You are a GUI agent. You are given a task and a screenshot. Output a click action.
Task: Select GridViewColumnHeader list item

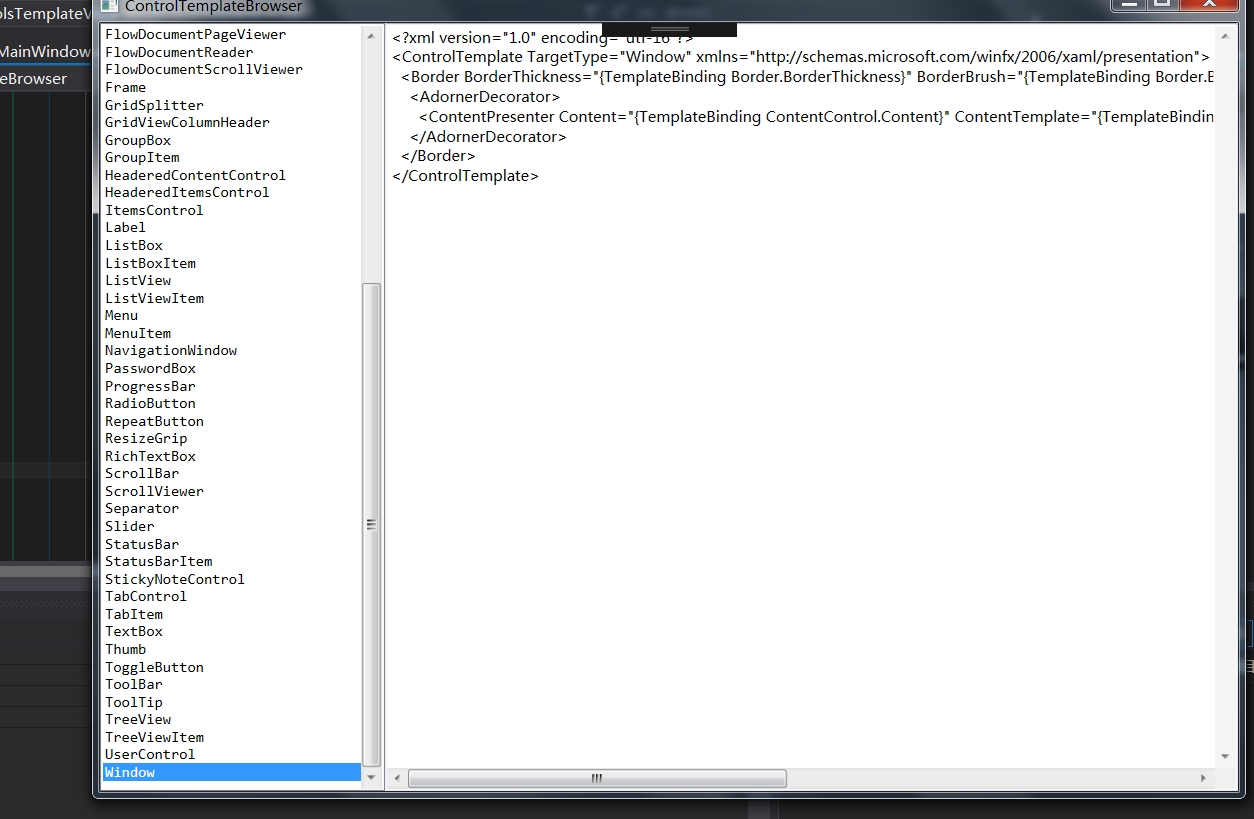(x=232, y=122)
